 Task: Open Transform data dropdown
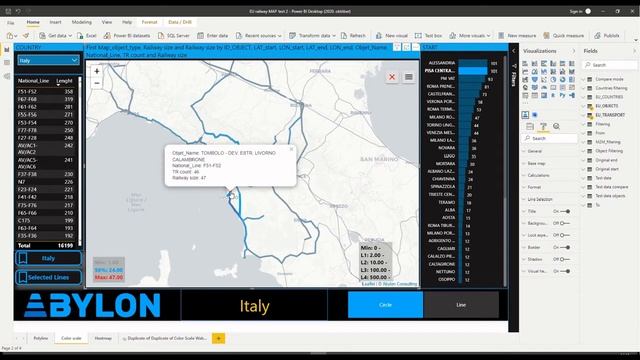(x=333, y=36)
